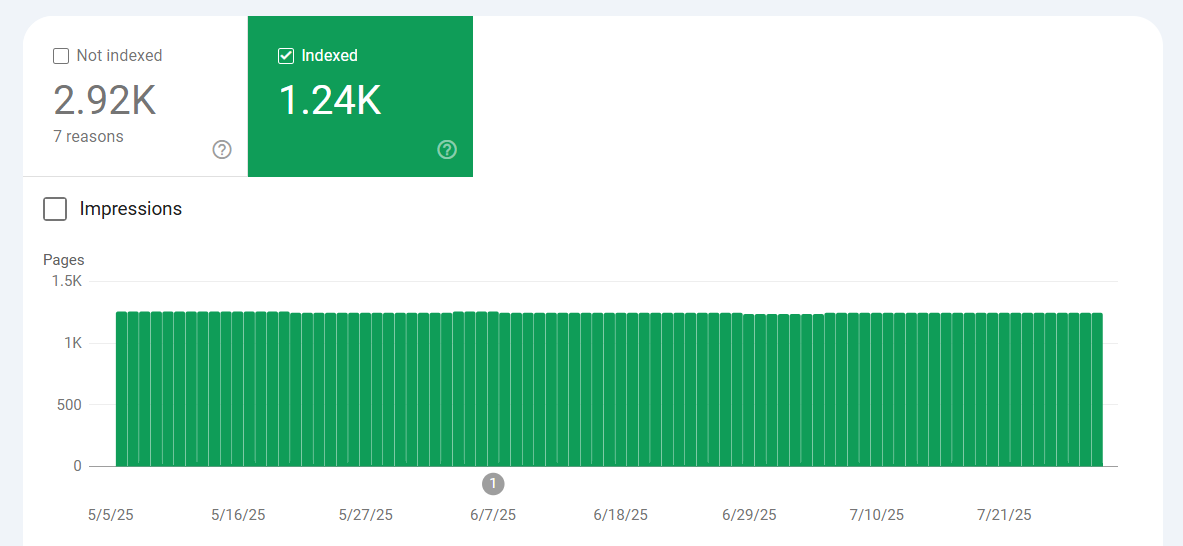Click the 'Not indexed' label text
The image size is (1183, 546).
pyautogui.click(x=119, y=56)
